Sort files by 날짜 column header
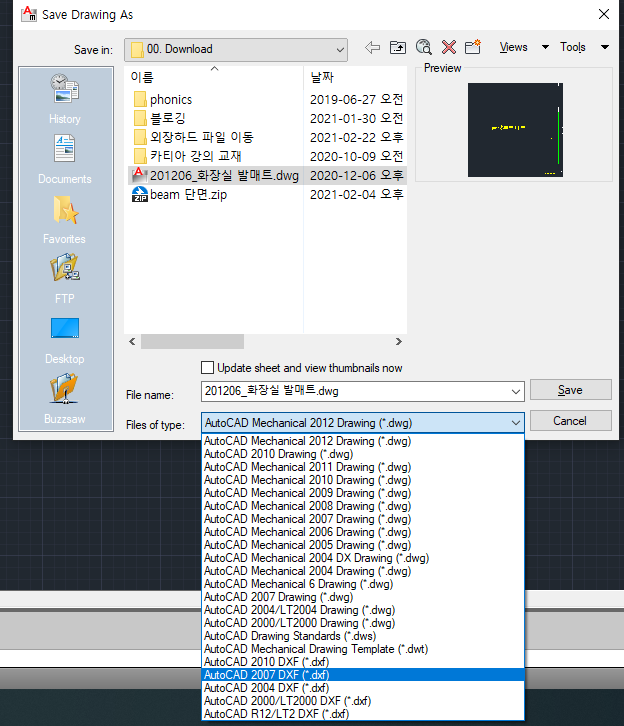Image resolution: width=624 pixels, height=726 pixels. (x=356, y=77)
